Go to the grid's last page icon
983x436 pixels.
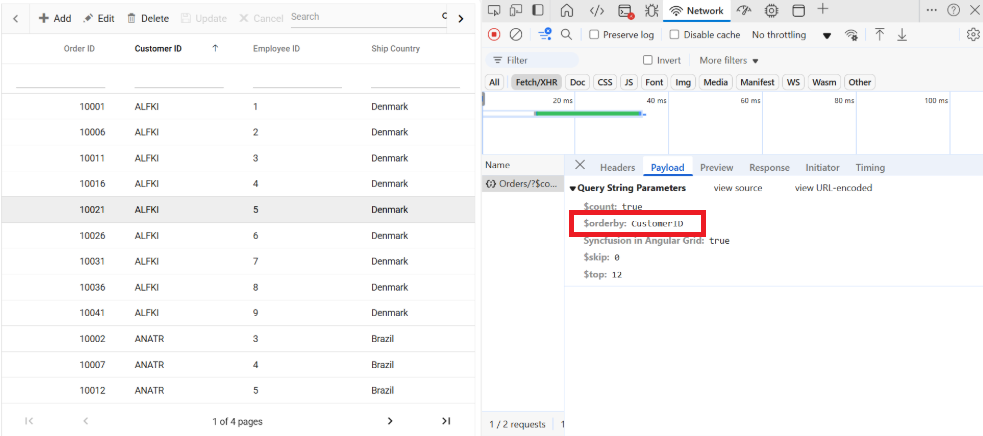pos(446,421)
